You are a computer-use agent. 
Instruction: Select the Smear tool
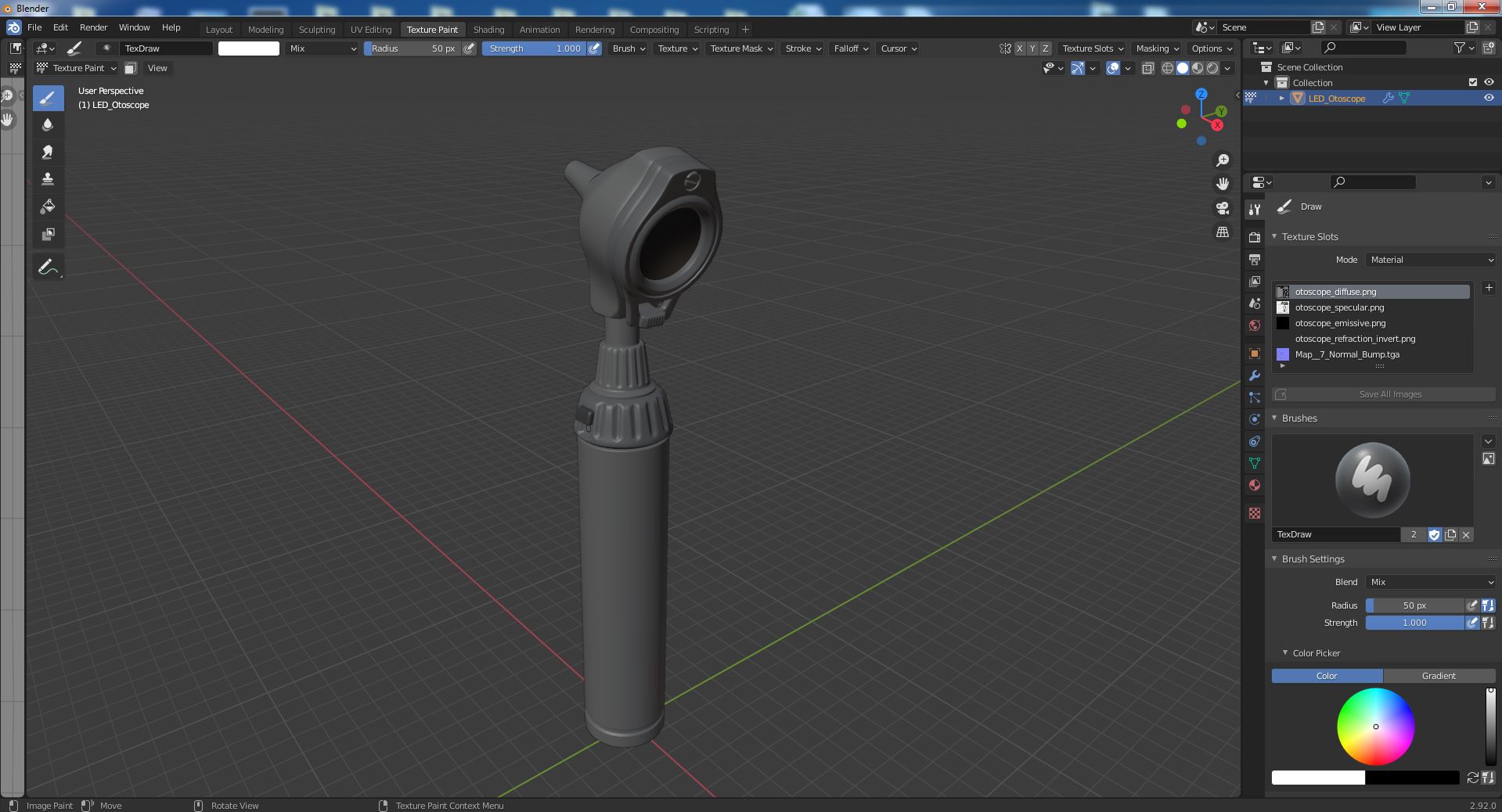coord(48,153)
